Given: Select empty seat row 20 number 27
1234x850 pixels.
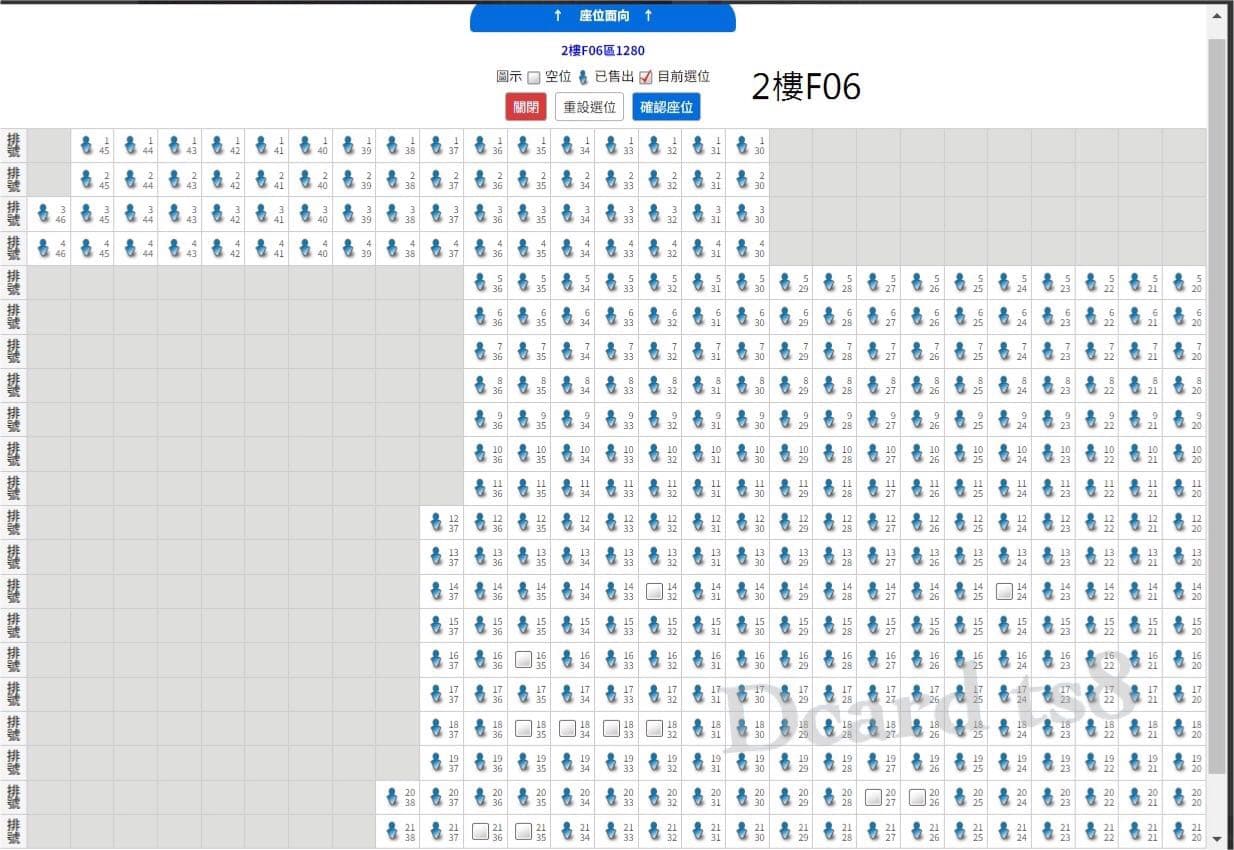Looking at the screenshot, I should pos(874,797).
